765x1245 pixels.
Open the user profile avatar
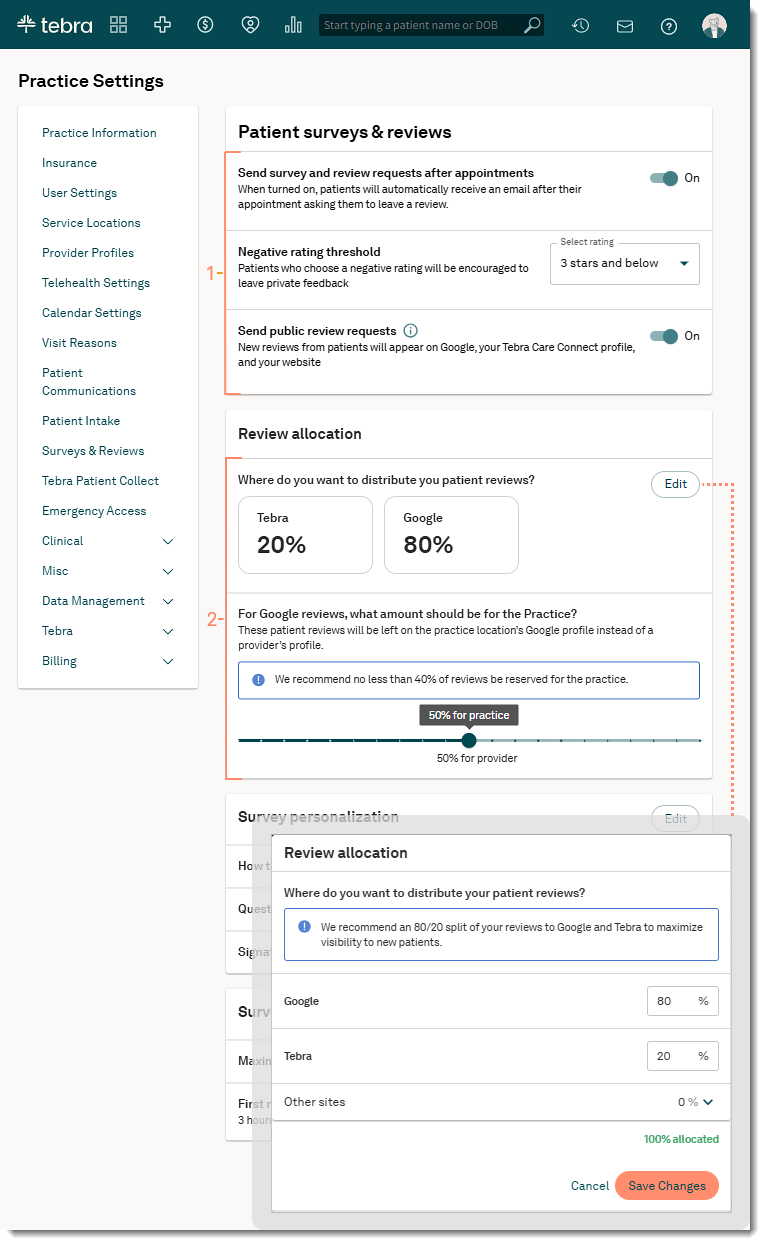(x=714, y=26)
